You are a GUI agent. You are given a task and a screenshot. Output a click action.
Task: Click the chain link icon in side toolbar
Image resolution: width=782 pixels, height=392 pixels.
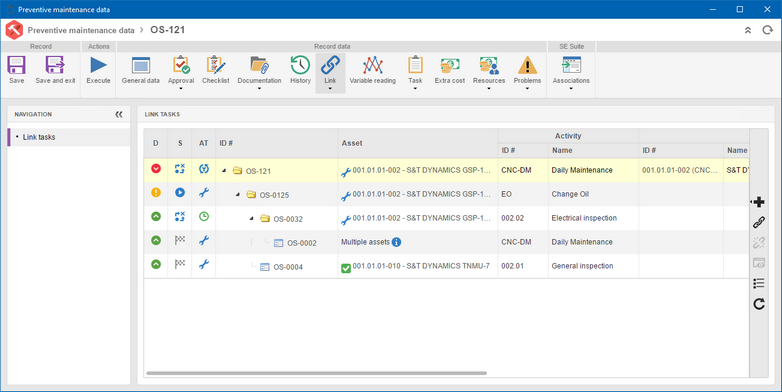759,222
